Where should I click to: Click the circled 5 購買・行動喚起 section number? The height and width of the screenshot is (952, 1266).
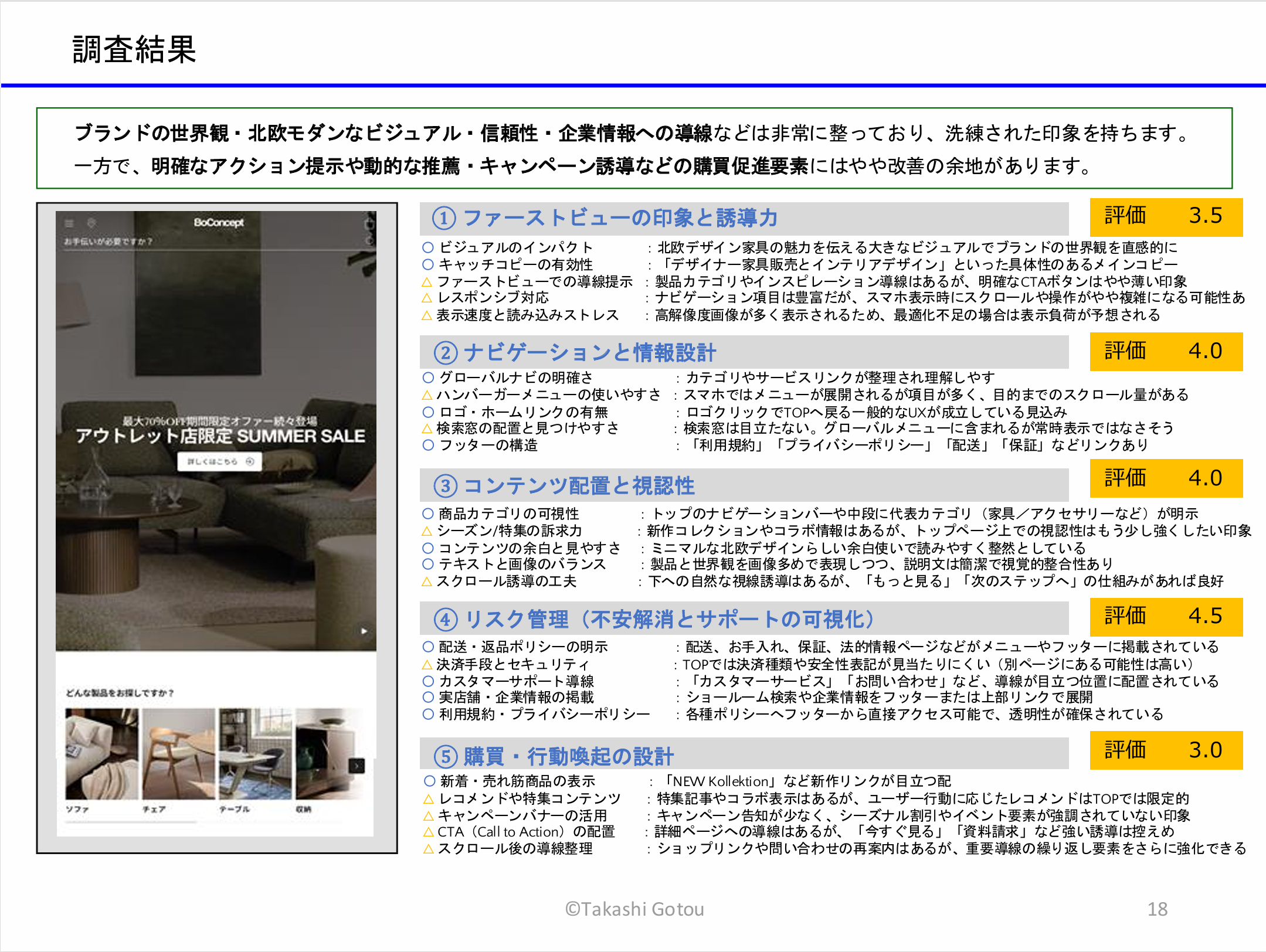(x=446, y=756)
